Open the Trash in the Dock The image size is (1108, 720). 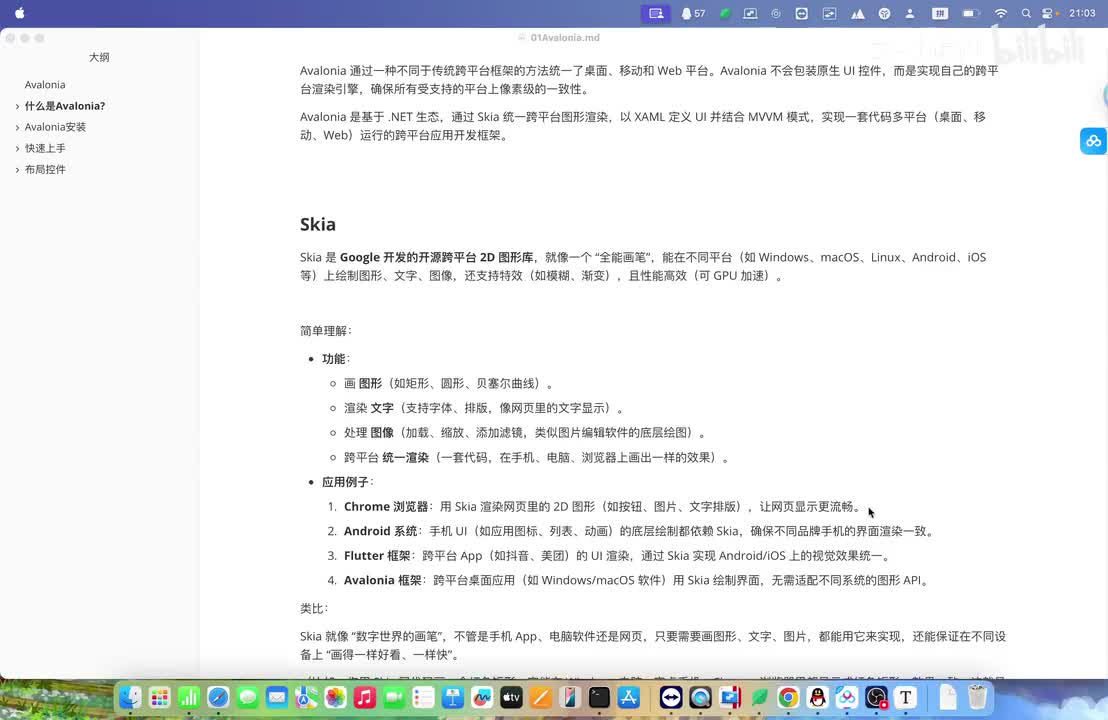pyautogui.click(x=977, y=698)
